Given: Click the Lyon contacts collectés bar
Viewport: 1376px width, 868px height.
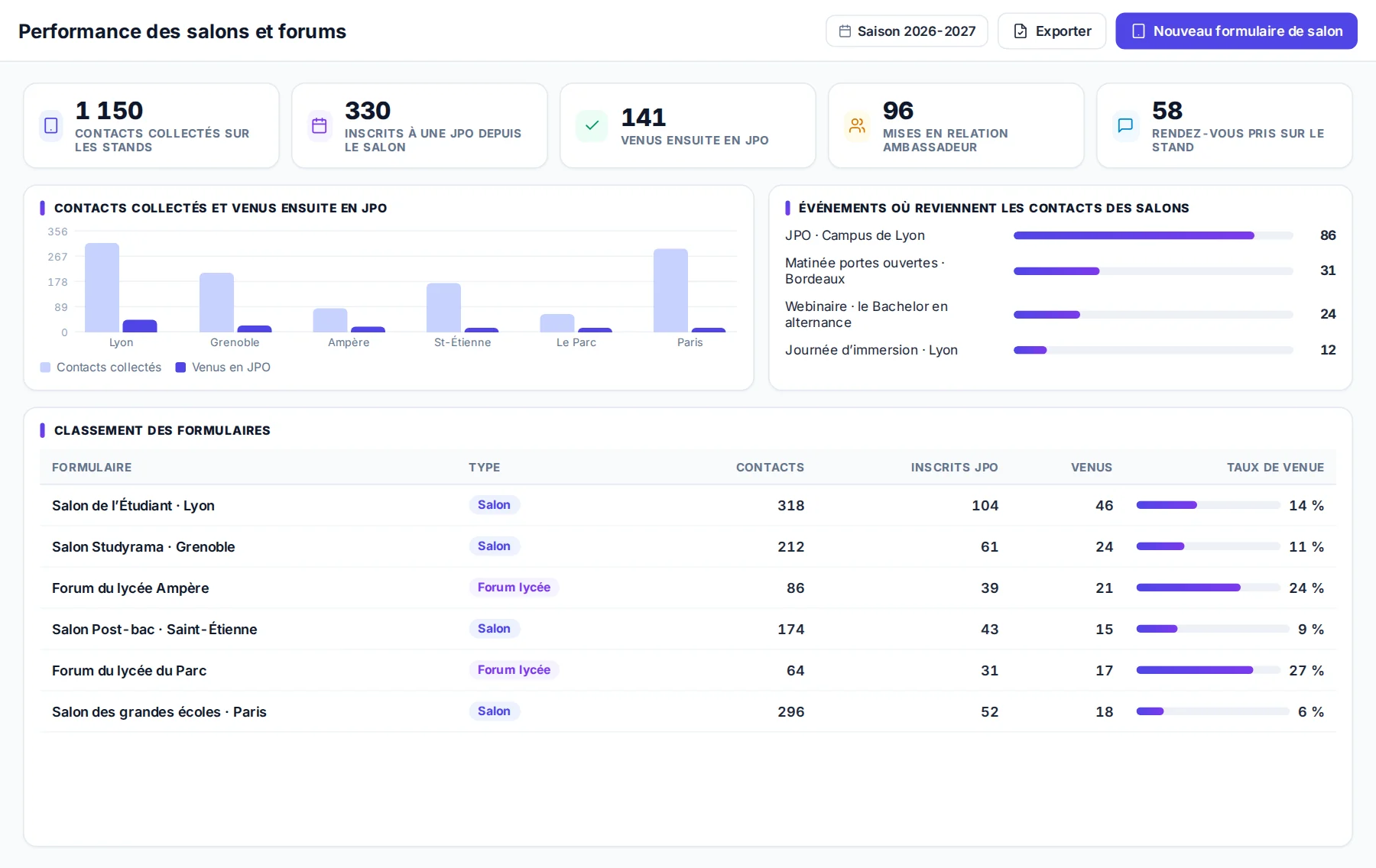Looking at the screenshot, I should pyautogui.click(x=102, y=288).
